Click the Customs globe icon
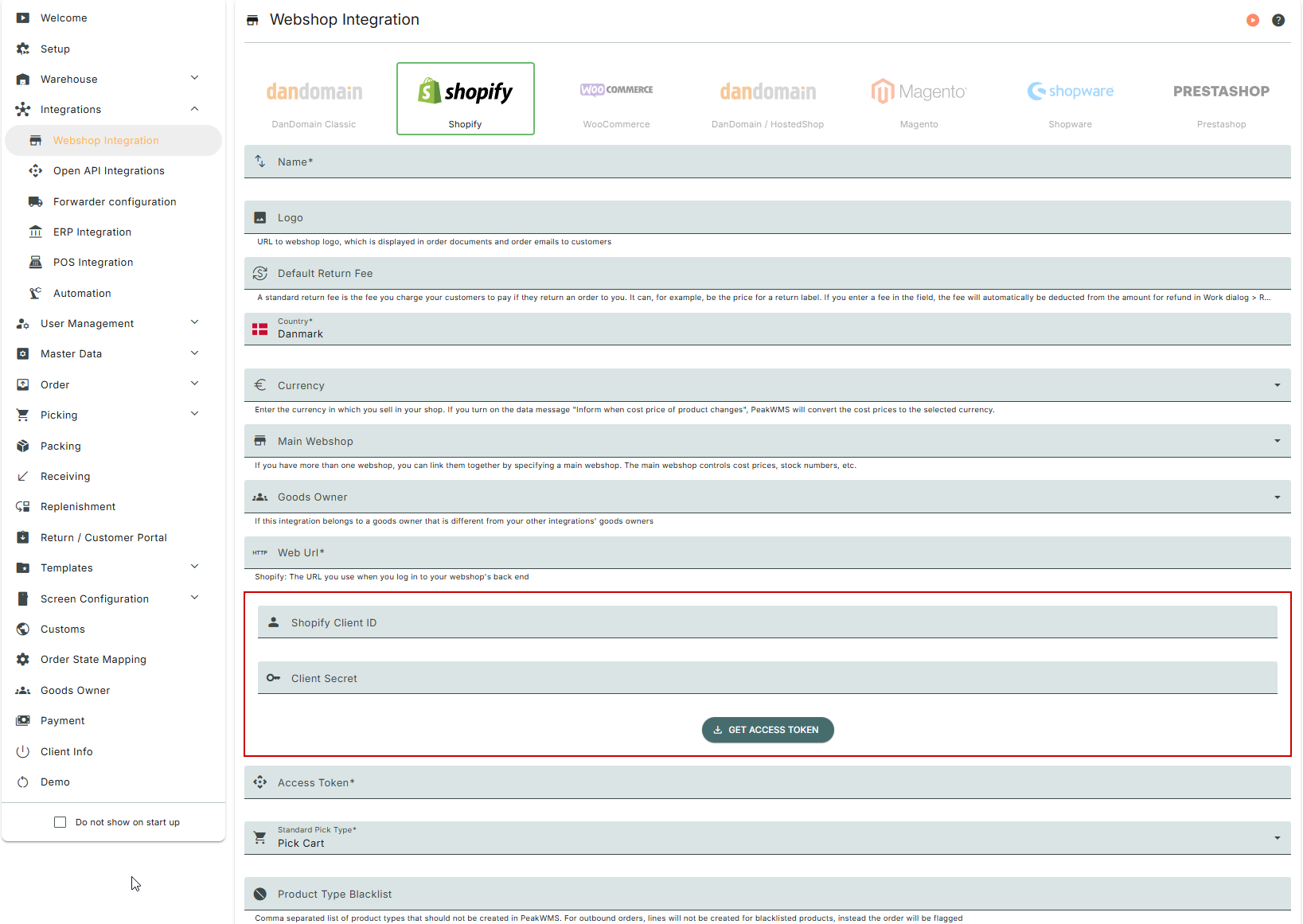The width and height of the screenshot is (1303, 924). [x=23, y=629]
